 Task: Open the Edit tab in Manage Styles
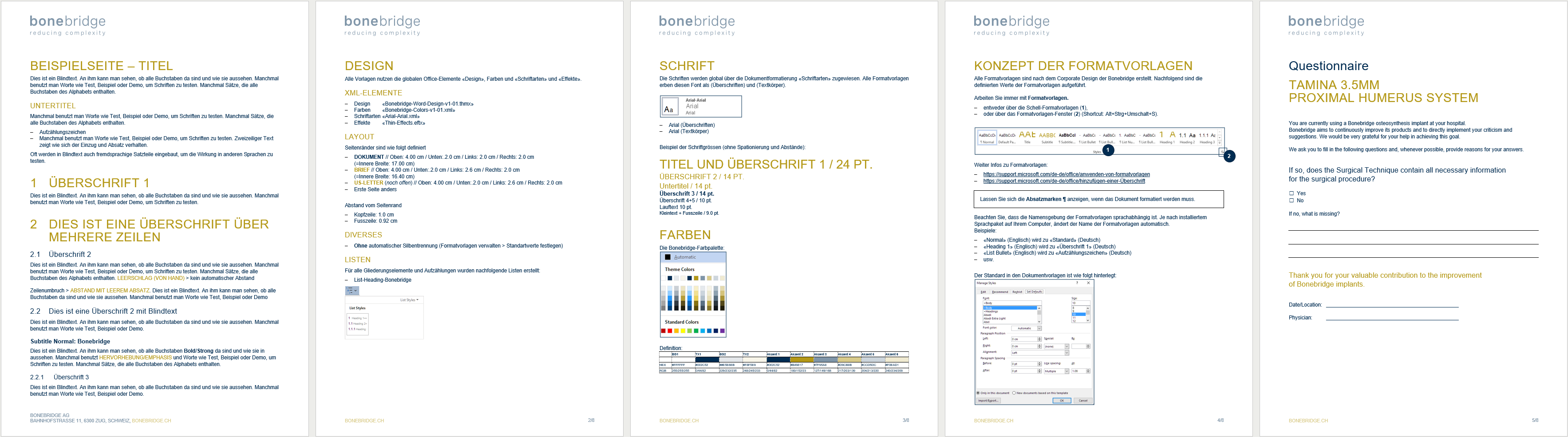coord(983,291)
